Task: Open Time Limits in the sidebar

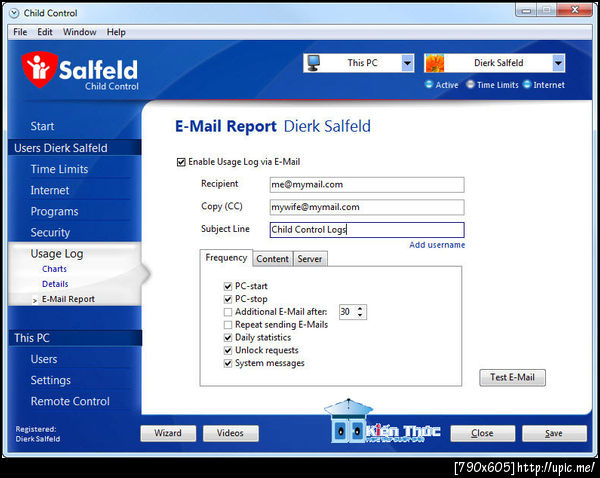Action: tap(59, 169)
